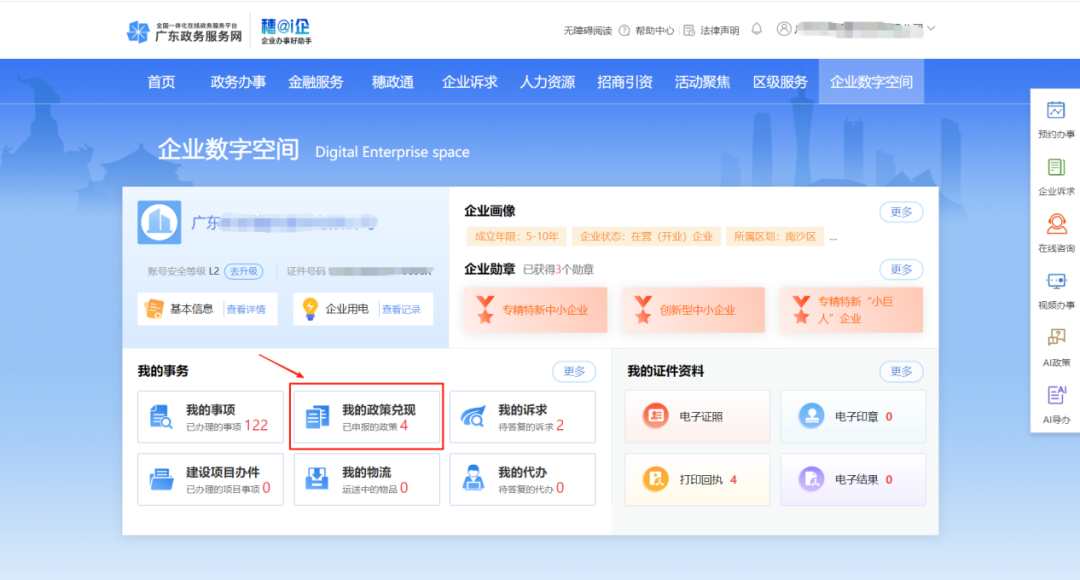1080x580 pixels.
Task: Click 更多 next to 企业画像
Action: (x=901, y=212)
